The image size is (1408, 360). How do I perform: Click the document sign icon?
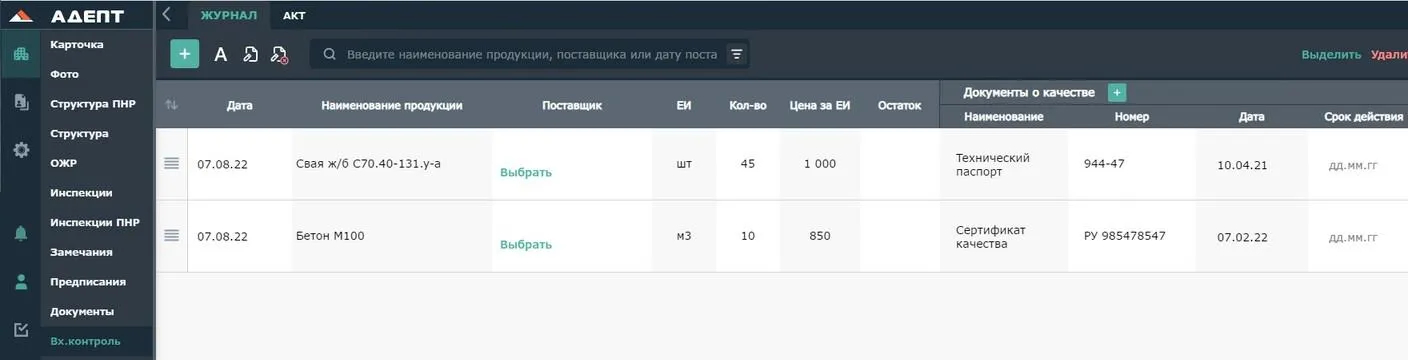click(x=251, y=54)
